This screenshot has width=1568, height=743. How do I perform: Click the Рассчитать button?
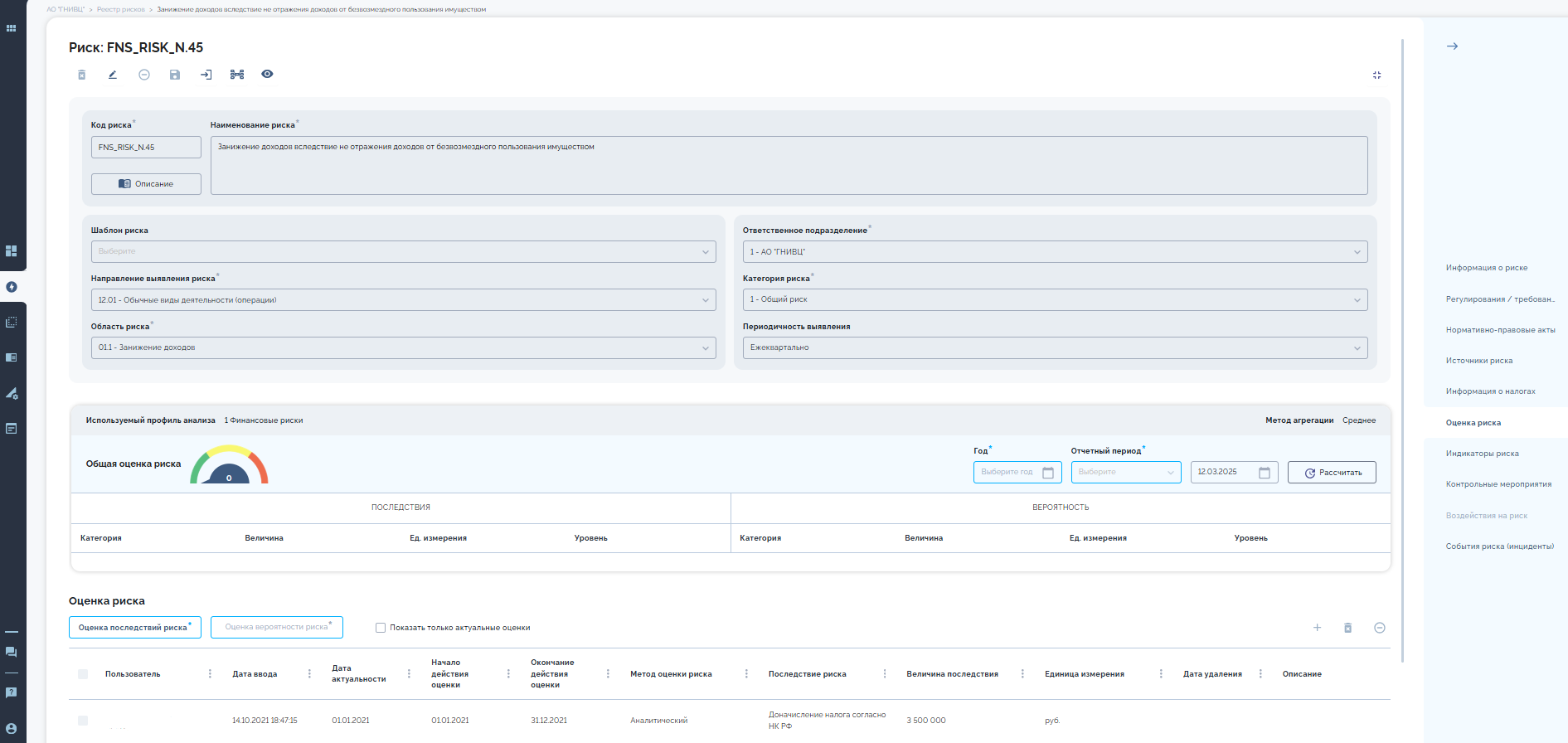pos(1332,473)
